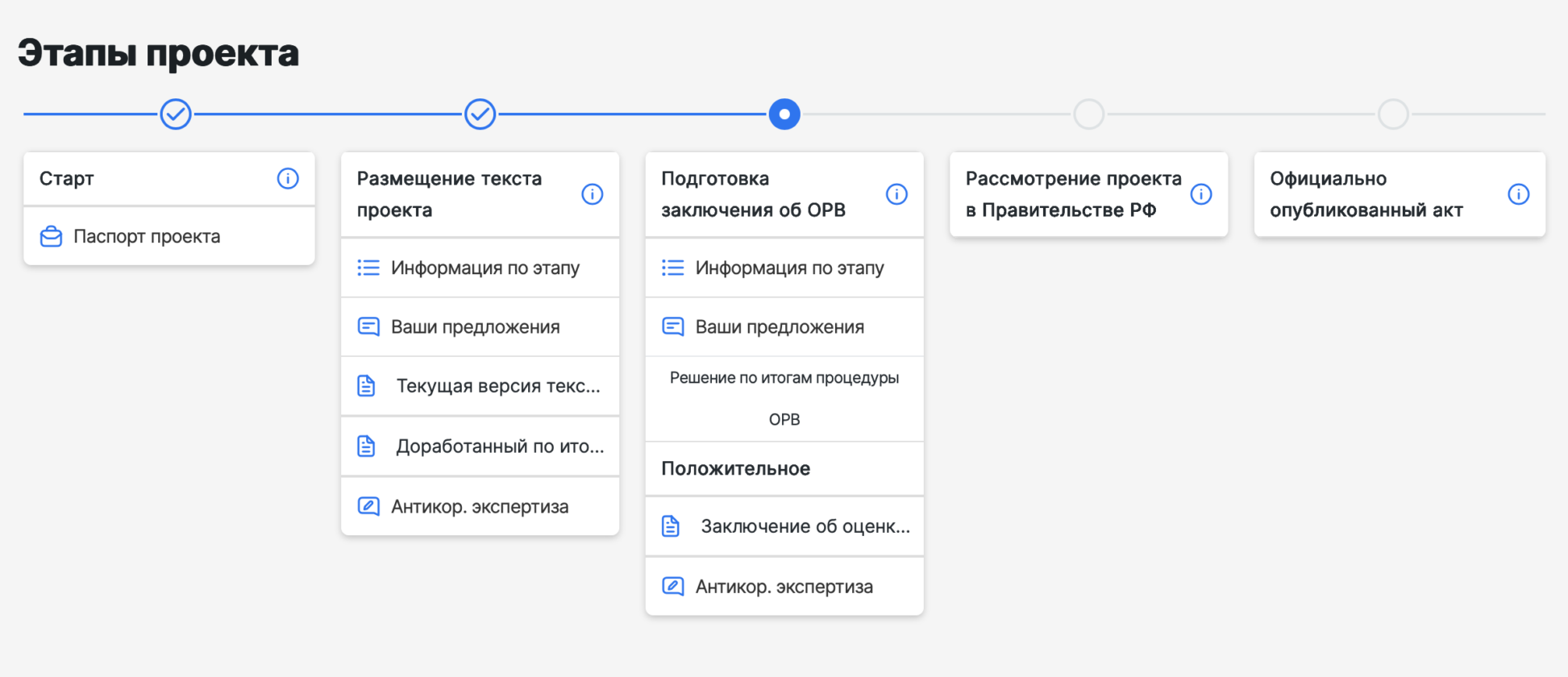This screenshot has width=1568, height=677.
Task: Click comment icon in Подготовка заключения об ОРВ card
Action: [x=673, y=326]
